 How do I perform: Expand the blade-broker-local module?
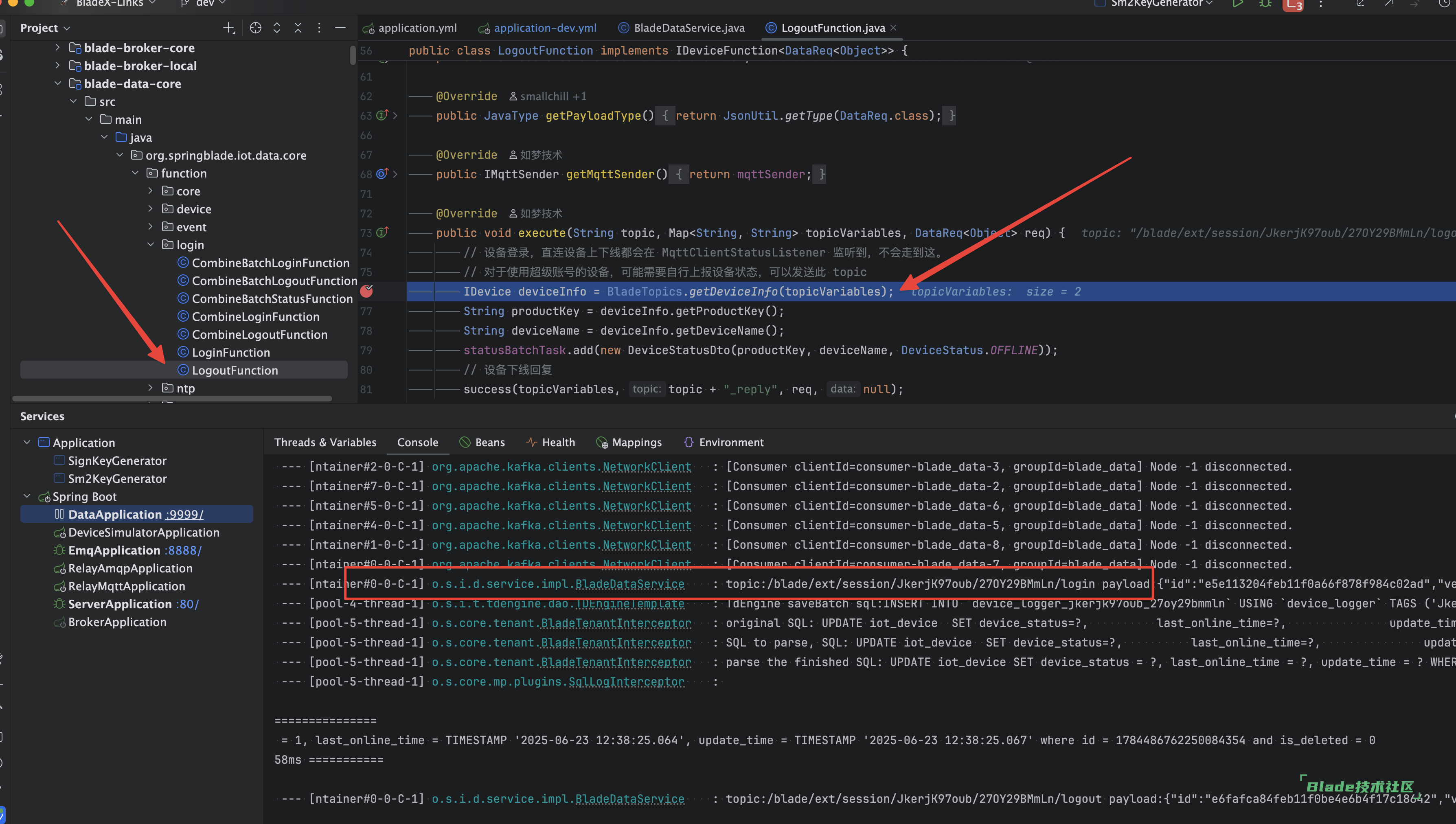[57, 66]
